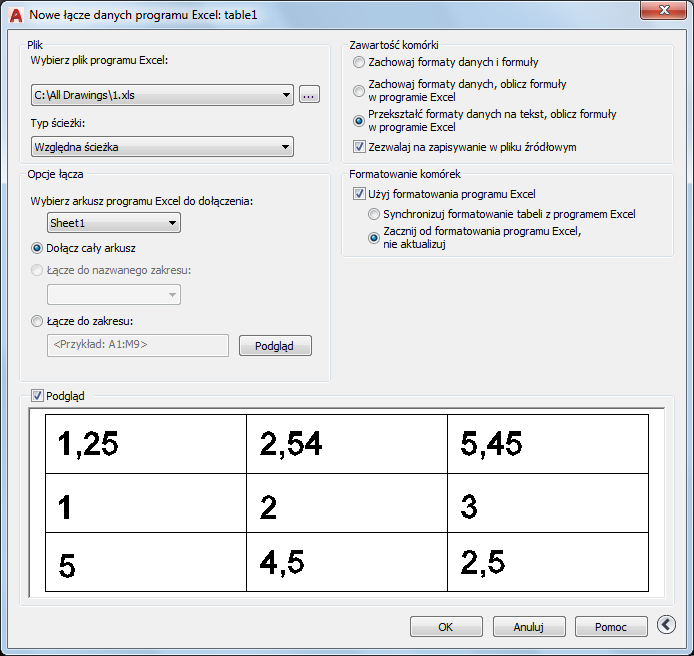Open the Sheet1 worksheet dropdown
This screenshot has width=694, height=656.
[x=114, y=223]
